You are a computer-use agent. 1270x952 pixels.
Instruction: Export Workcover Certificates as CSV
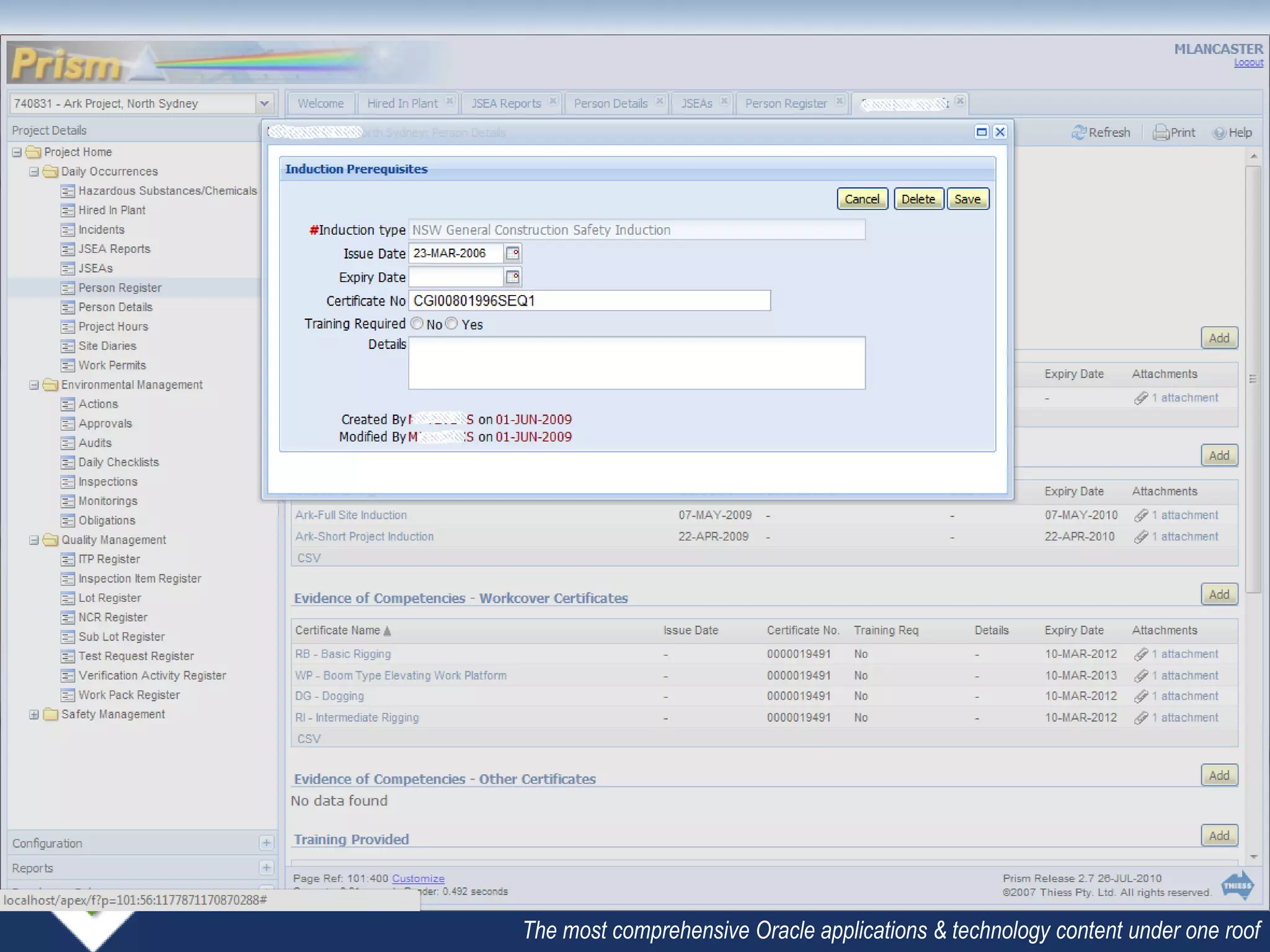[x=309, y=739]
